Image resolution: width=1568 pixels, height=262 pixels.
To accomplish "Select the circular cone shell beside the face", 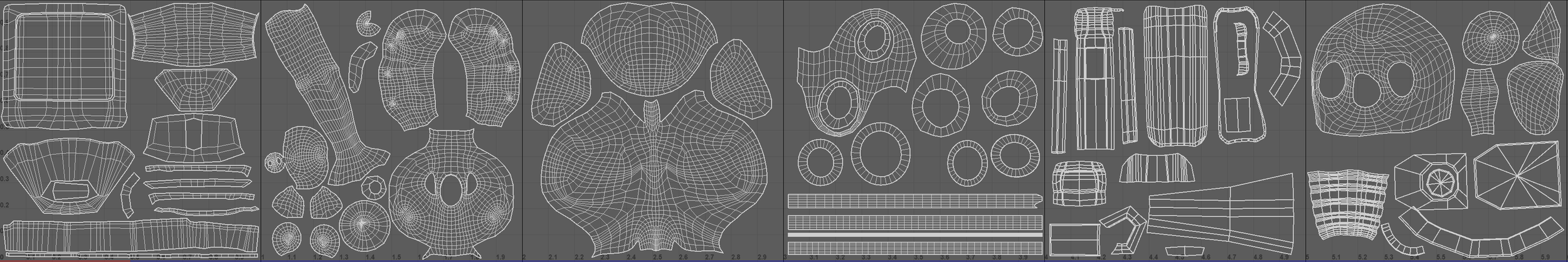I will pyautogui.click(x=1492, y=39).
